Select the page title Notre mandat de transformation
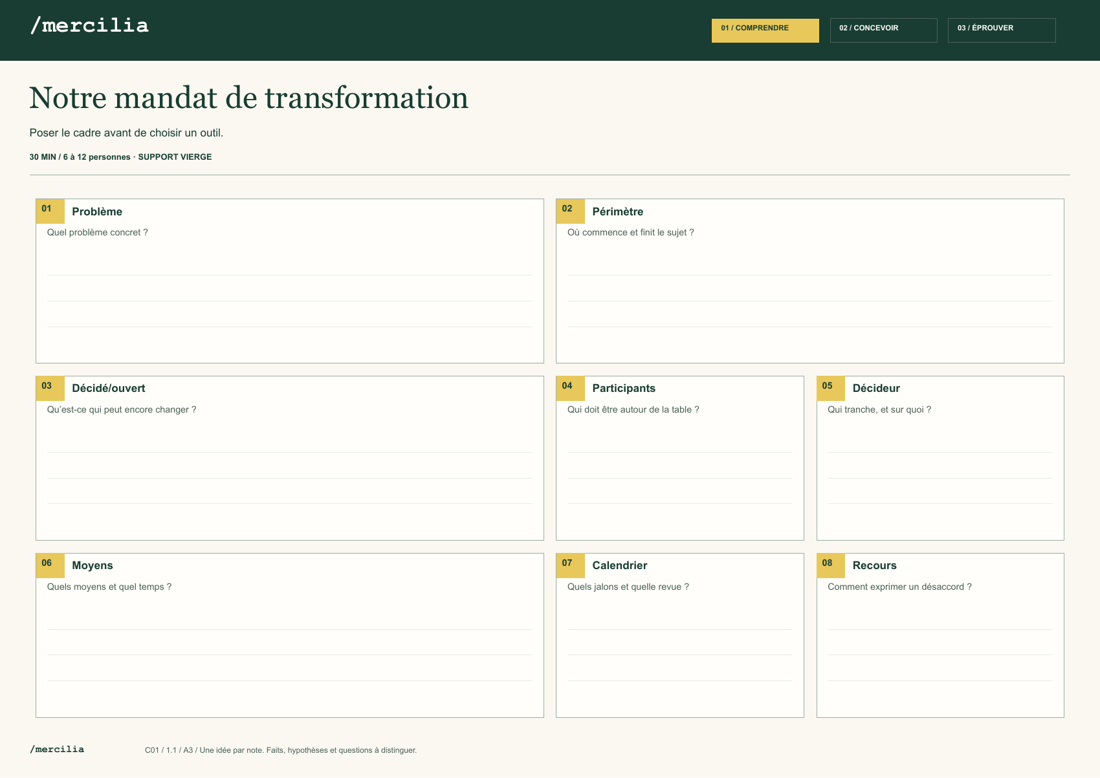 point(248,98)
